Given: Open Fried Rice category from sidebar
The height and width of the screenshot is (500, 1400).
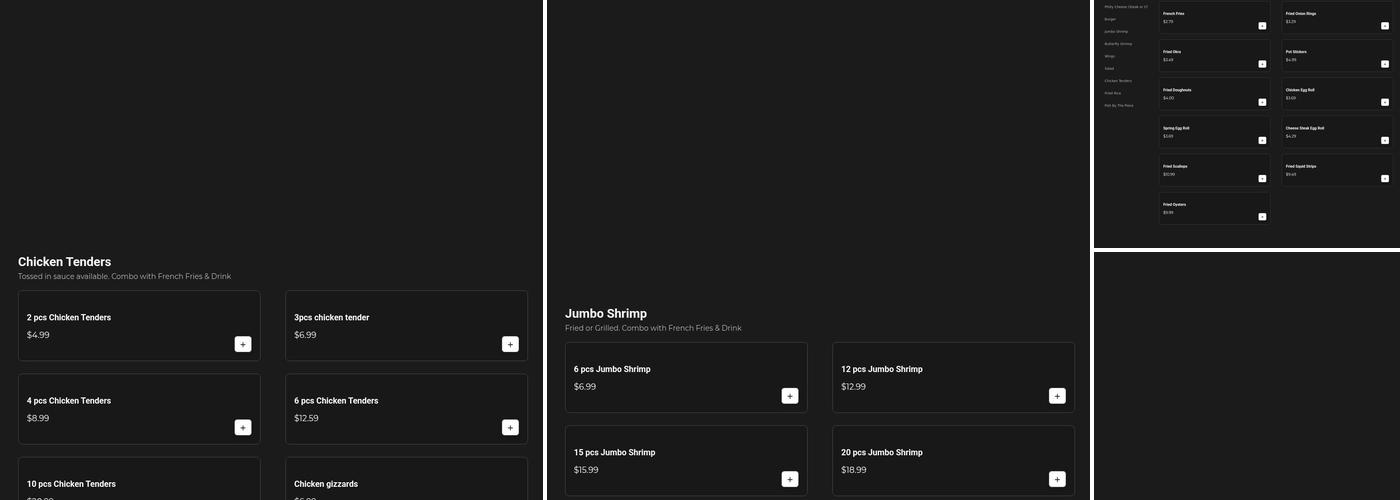Looking at the screenshot, I should click(1112, 93).
